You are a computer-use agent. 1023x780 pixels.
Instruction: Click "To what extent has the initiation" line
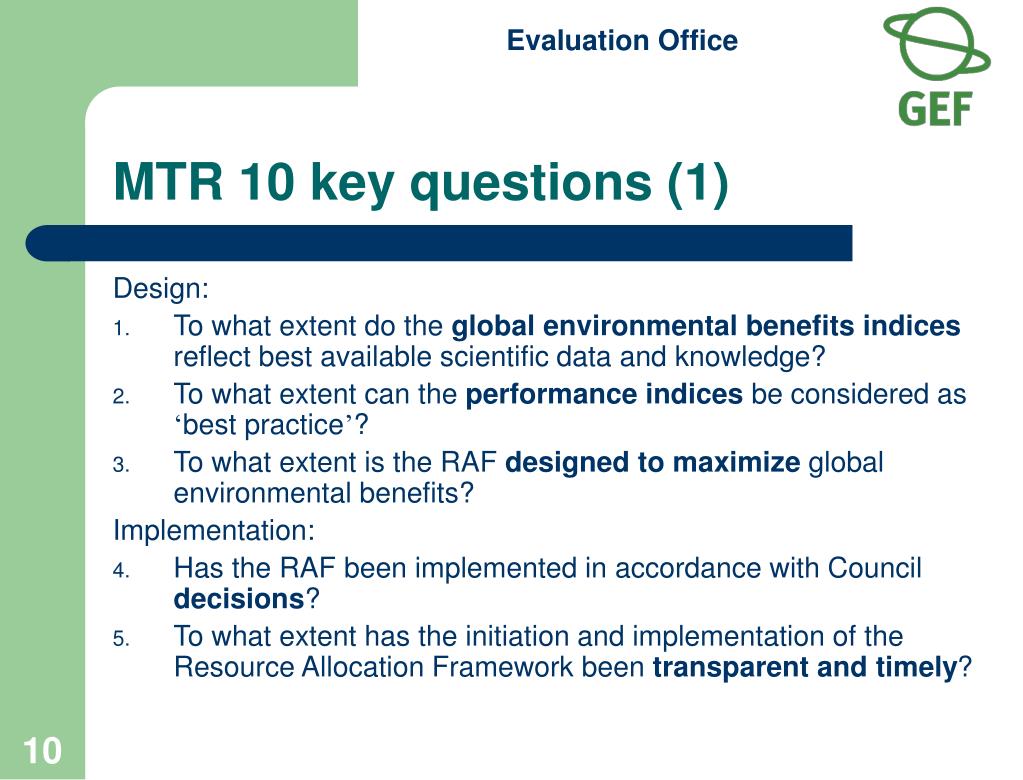[x=538, y=636]
